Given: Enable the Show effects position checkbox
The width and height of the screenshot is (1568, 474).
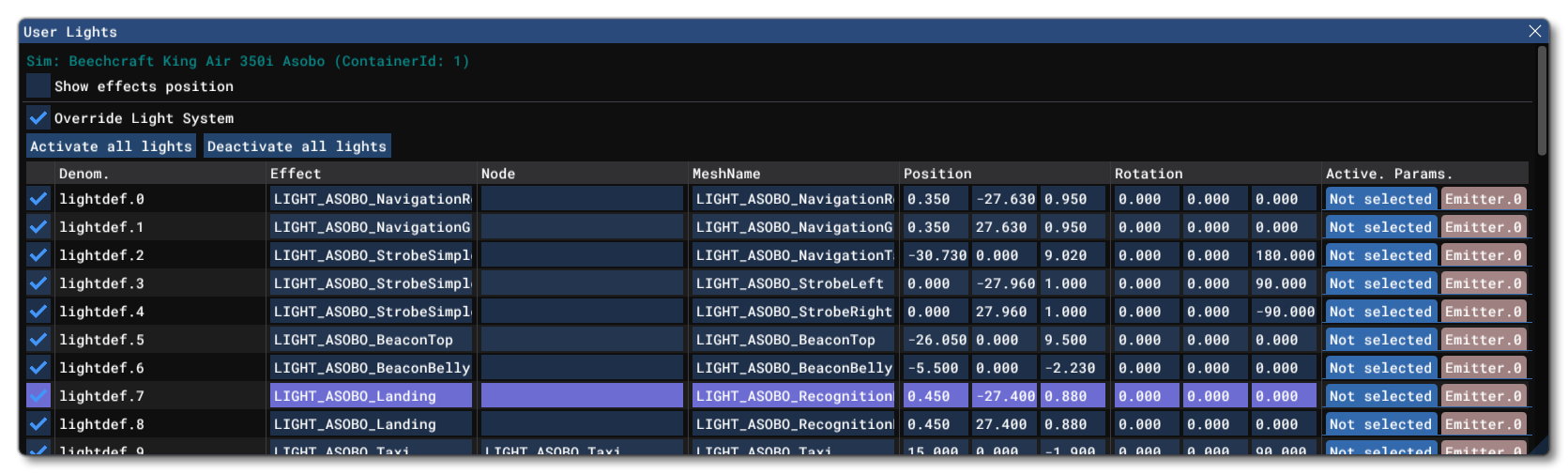Looking at the screenshot, I should pyautogui.click(x=38, y=86).
